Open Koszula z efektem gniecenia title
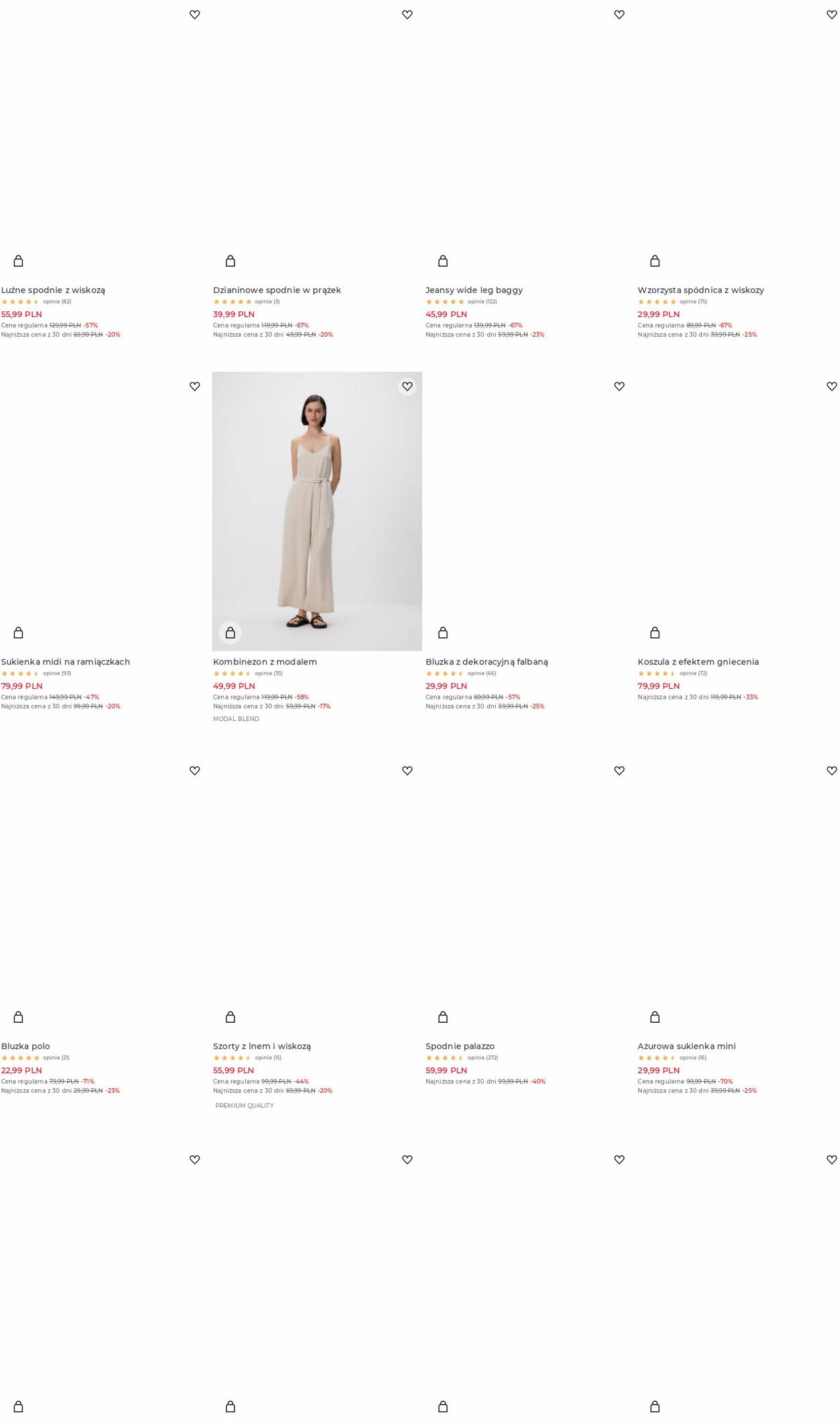Screen dimensions: 840x1422 tap(698, 662)
